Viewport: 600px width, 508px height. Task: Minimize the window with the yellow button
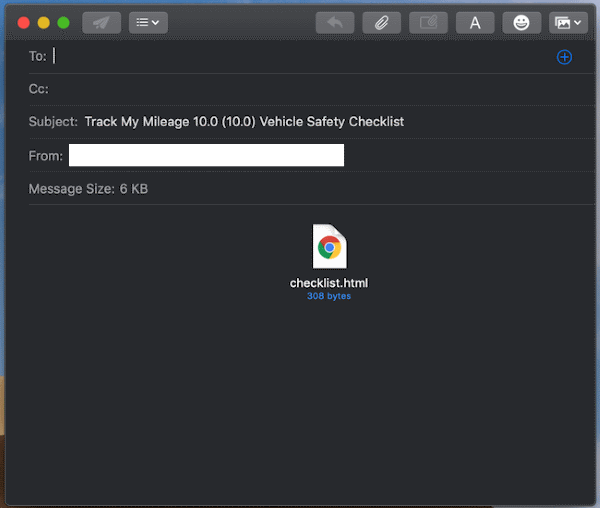coord(43,22)
